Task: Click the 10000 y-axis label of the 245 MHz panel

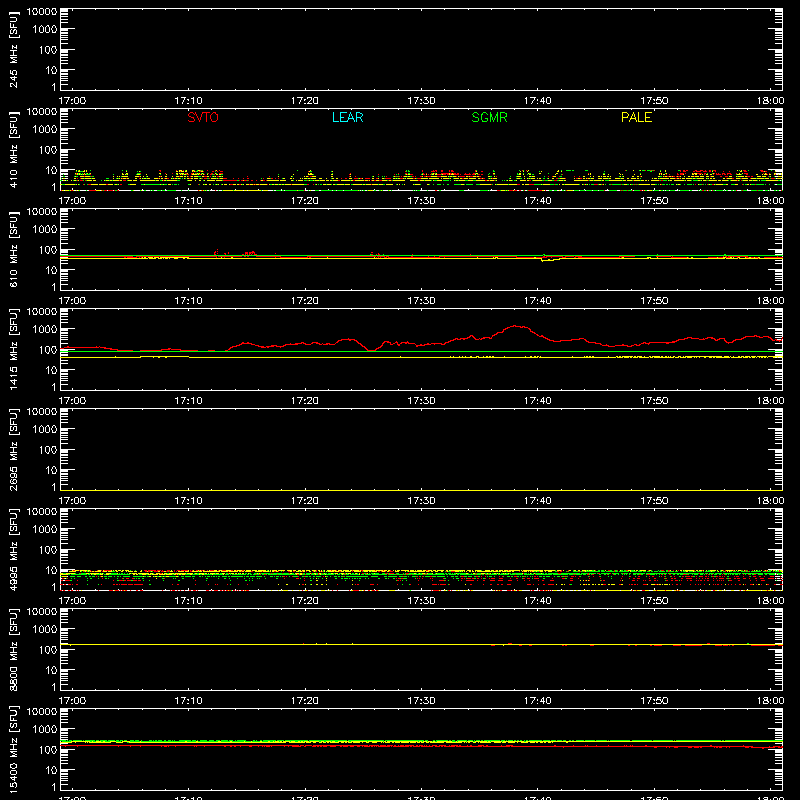Action: 42,12
